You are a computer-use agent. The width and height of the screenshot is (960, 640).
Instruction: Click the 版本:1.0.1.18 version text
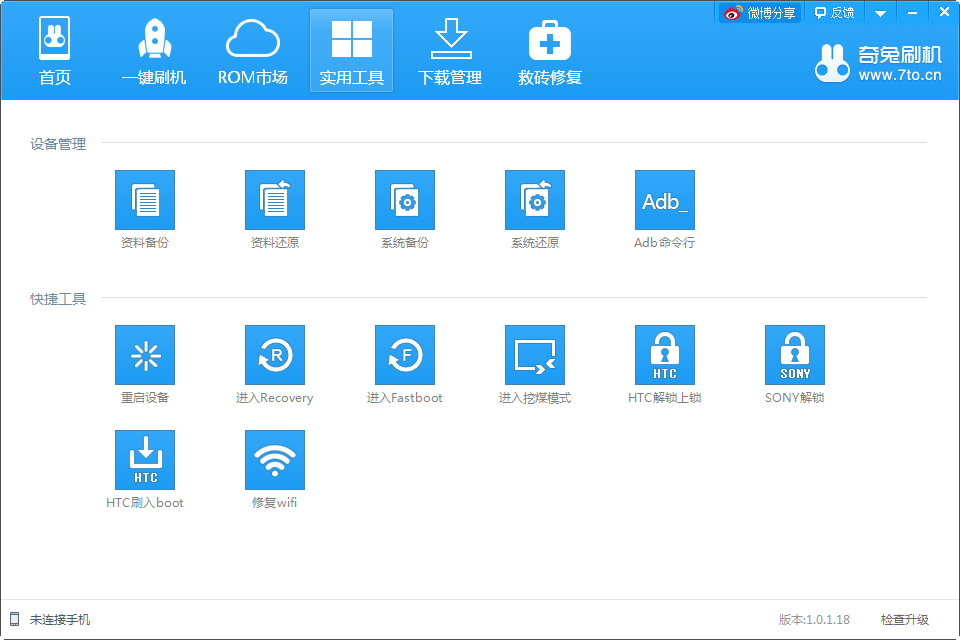point(814,620)
